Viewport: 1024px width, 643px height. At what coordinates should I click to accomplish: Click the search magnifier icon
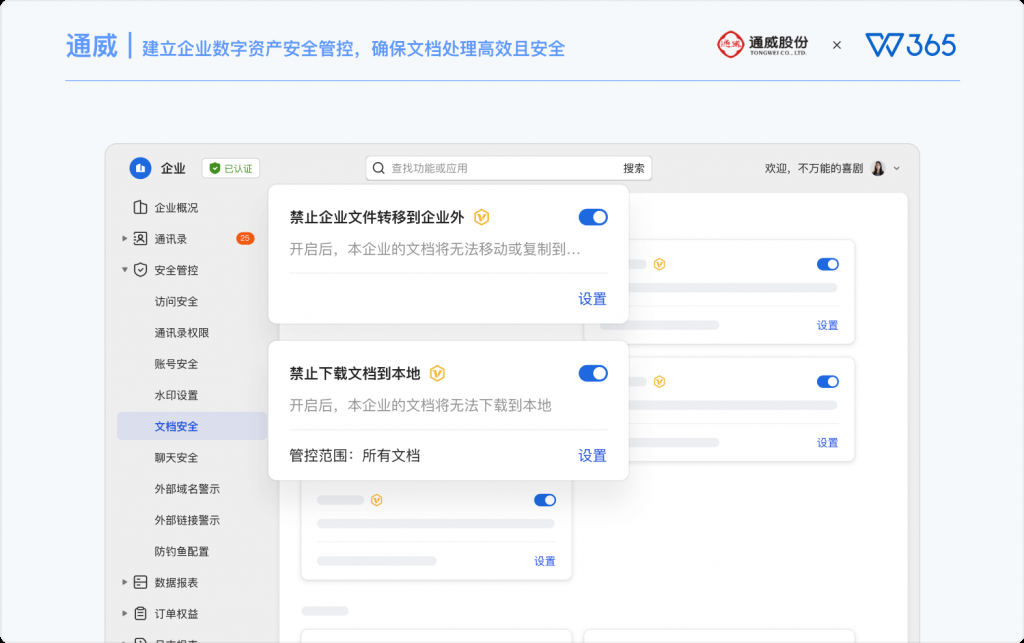(x=379, y=168)
